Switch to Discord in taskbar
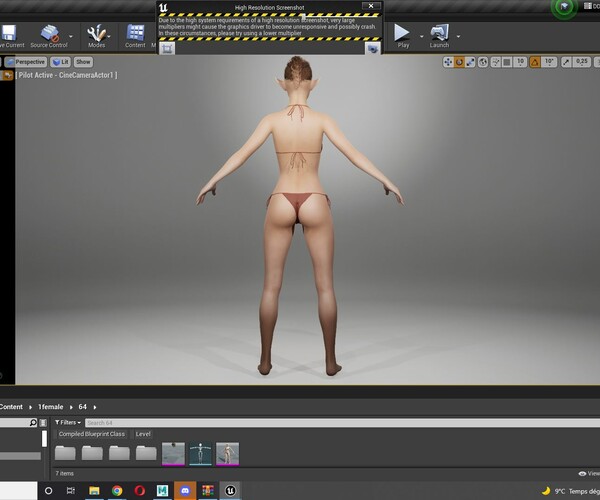This screenshot has width=600, height=500. pyautogui.click(x=185, y=490)
